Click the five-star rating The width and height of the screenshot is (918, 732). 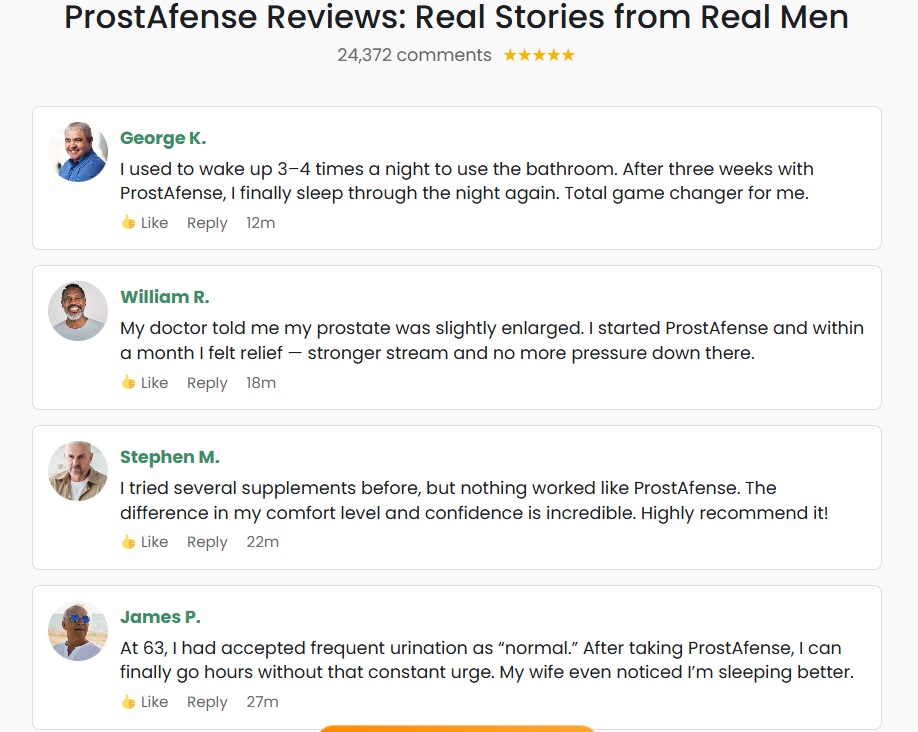coord(539,55)
